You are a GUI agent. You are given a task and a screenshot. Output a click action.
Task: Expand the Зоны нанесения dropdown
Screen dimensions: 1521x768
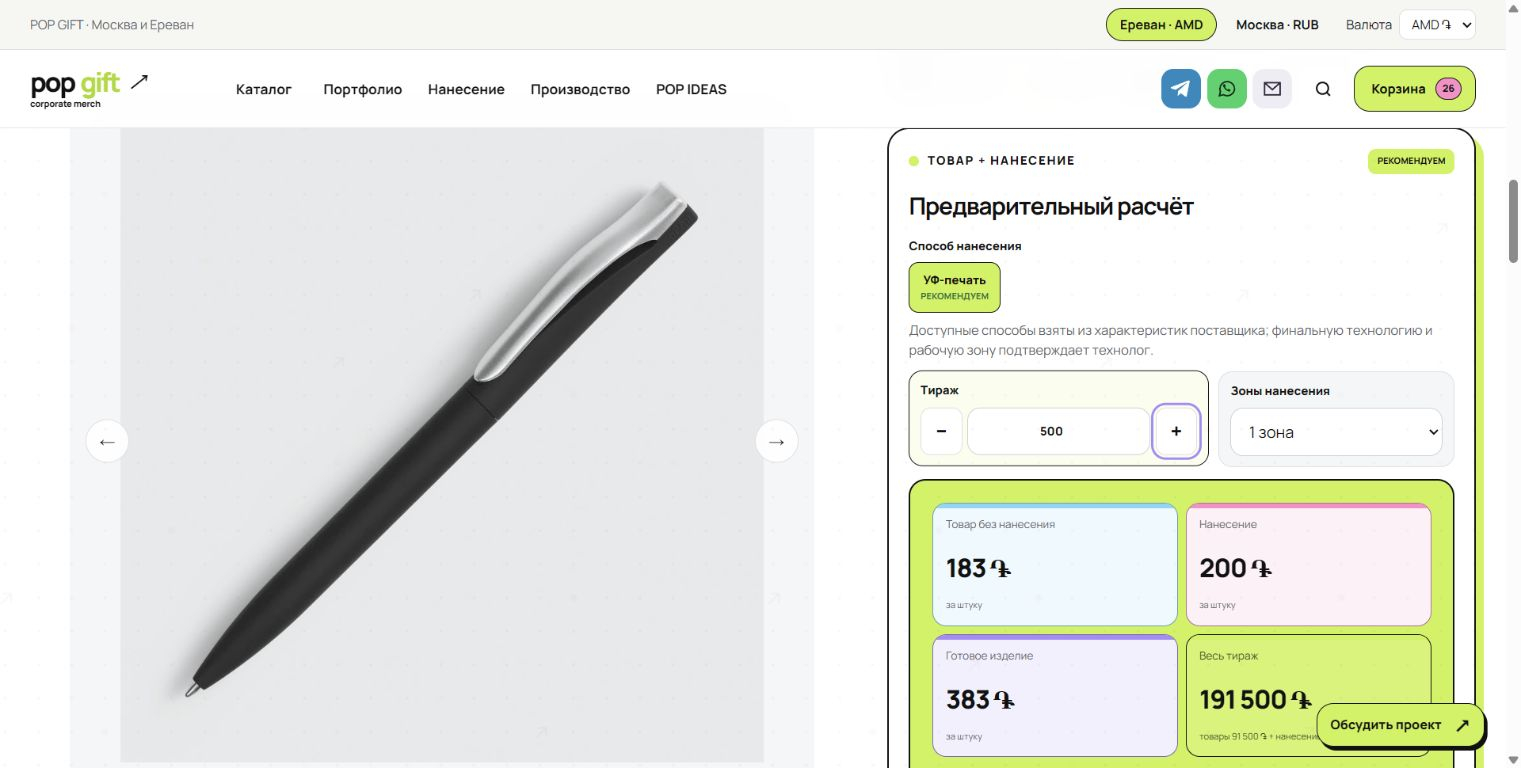point(1336,432)
